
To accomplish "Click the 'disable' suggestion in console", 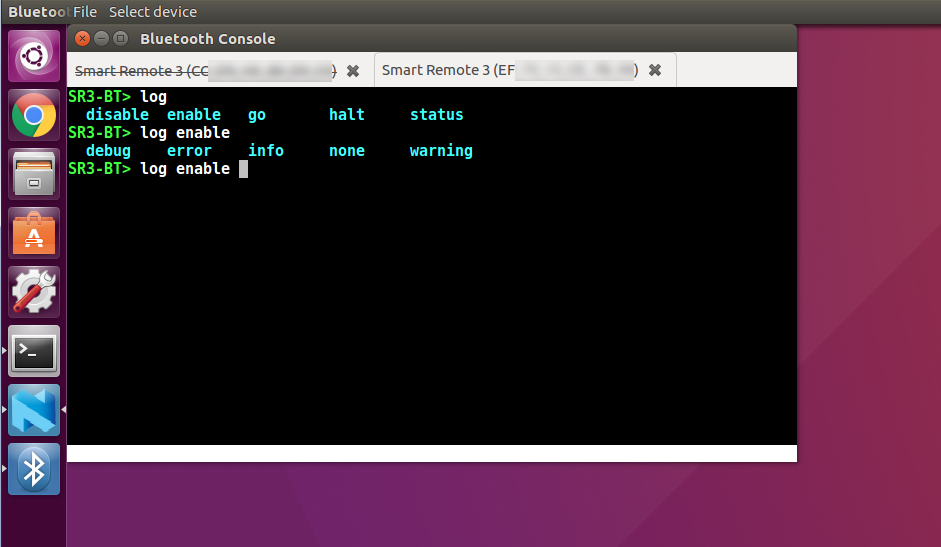I will pyautogui.click(x=117, y=115).
